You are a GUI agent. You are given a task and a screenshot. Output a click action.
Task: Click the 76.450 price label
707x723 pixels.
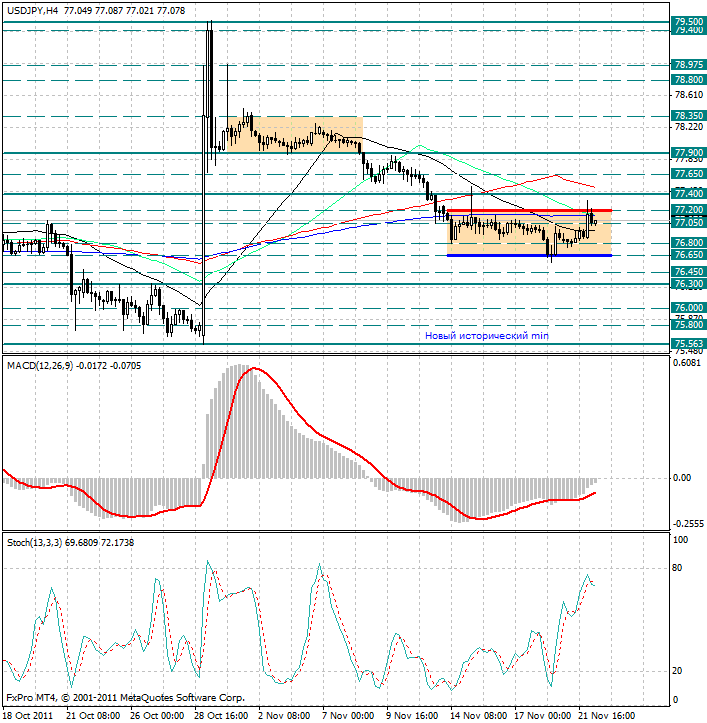click(689, 272)
